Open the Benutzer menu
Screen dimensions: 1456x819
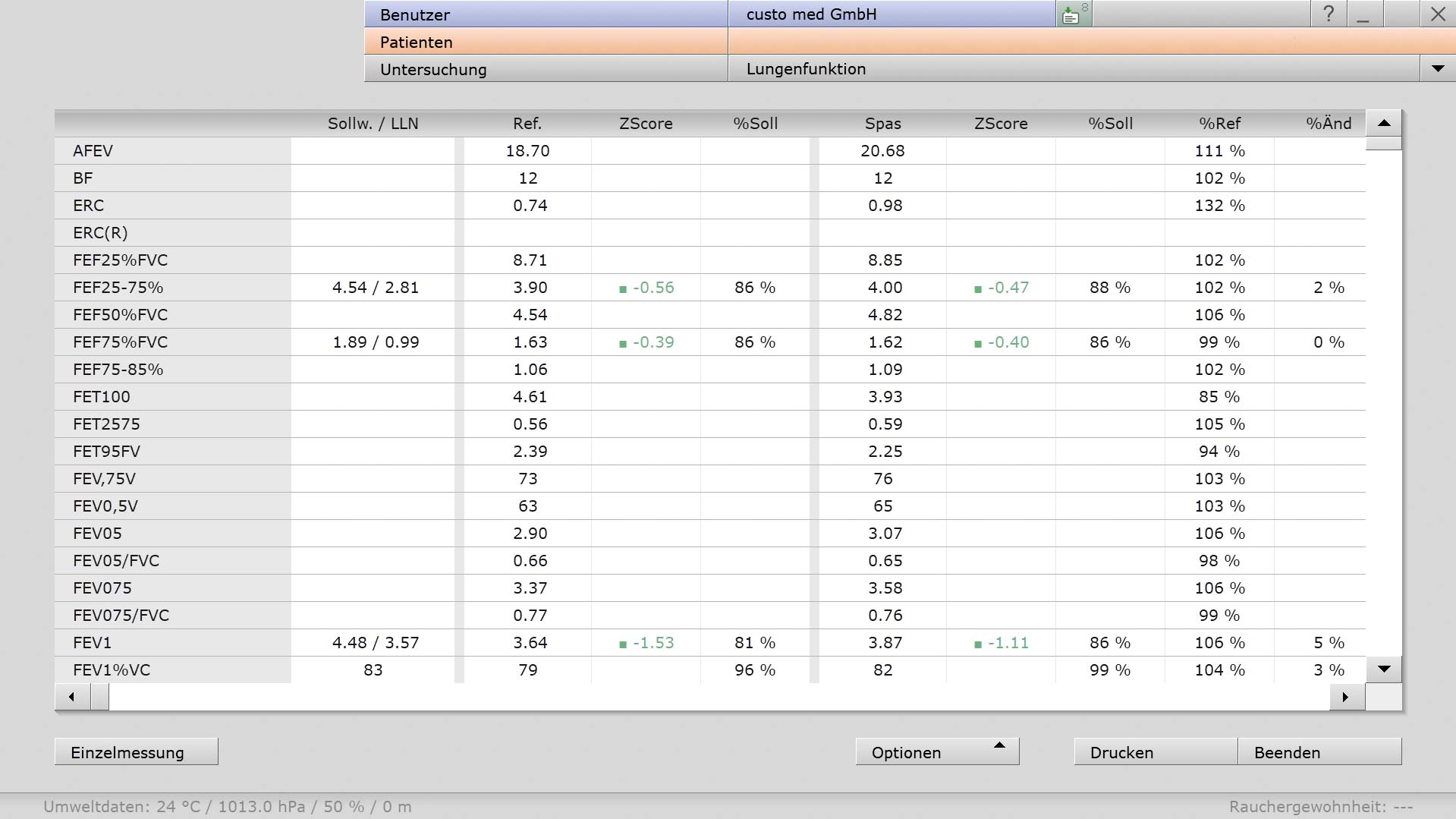(x=546, y=14)
